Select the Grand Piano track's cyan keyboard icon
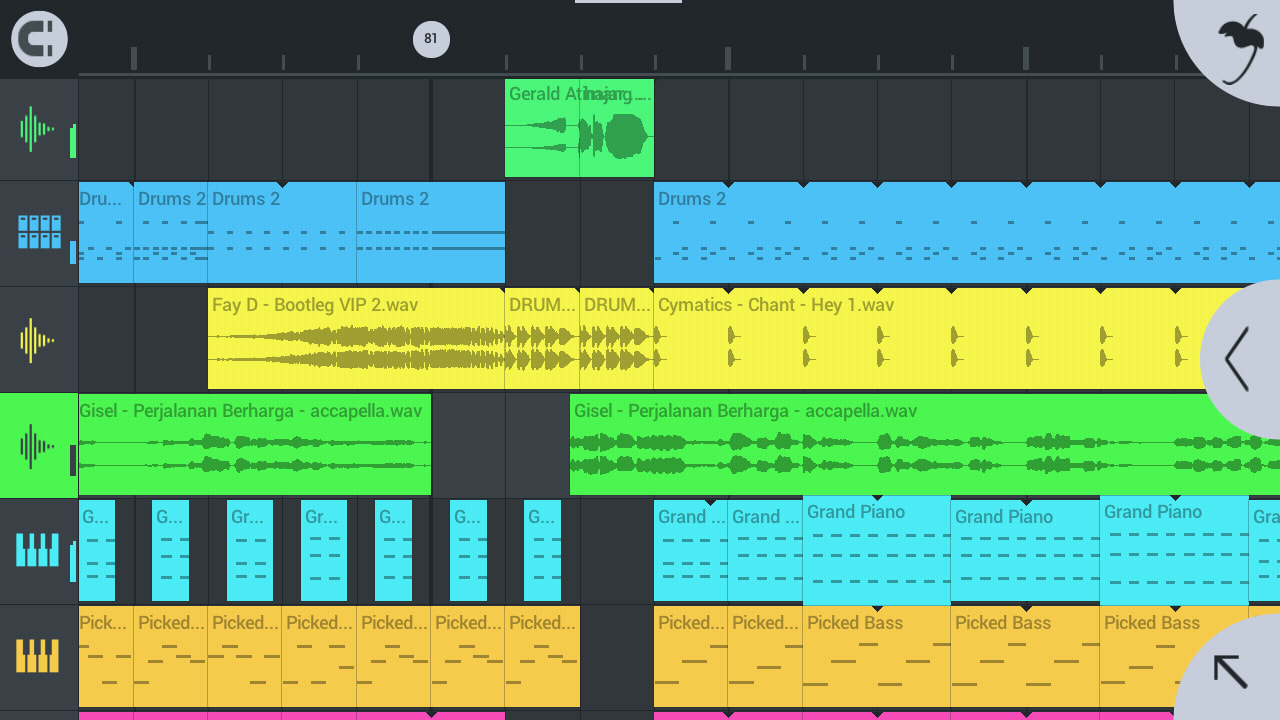 [38, 551]
